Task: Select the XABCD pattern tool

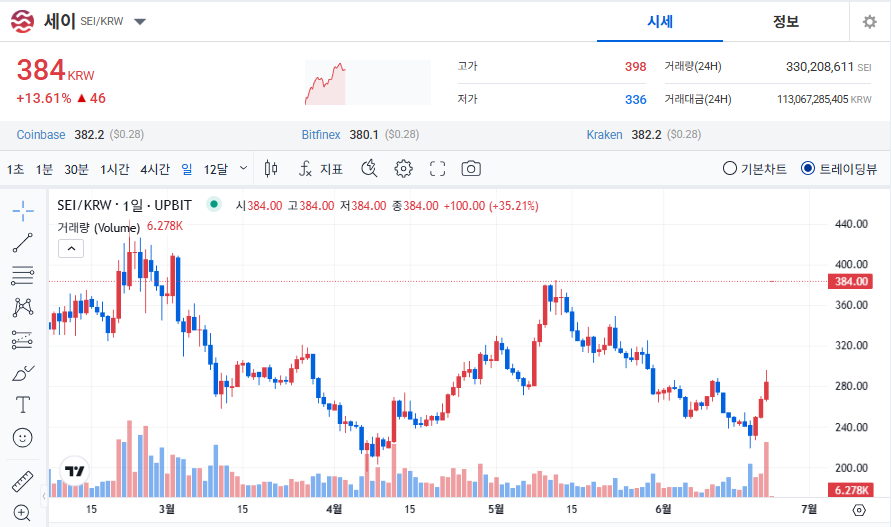Action: point(23,308)
